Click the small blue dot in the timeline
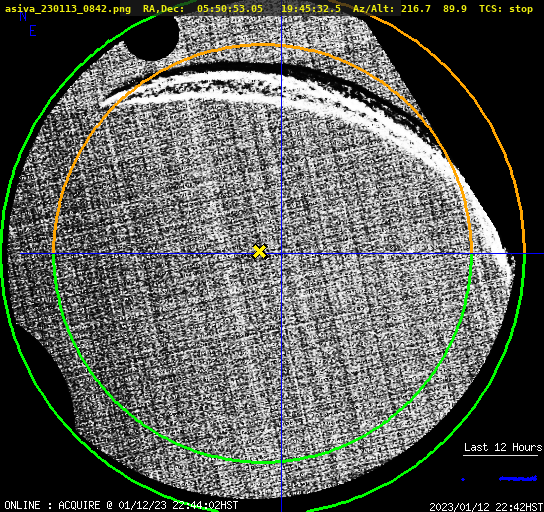This screenshot has width=544, height=512. point(463,479)
